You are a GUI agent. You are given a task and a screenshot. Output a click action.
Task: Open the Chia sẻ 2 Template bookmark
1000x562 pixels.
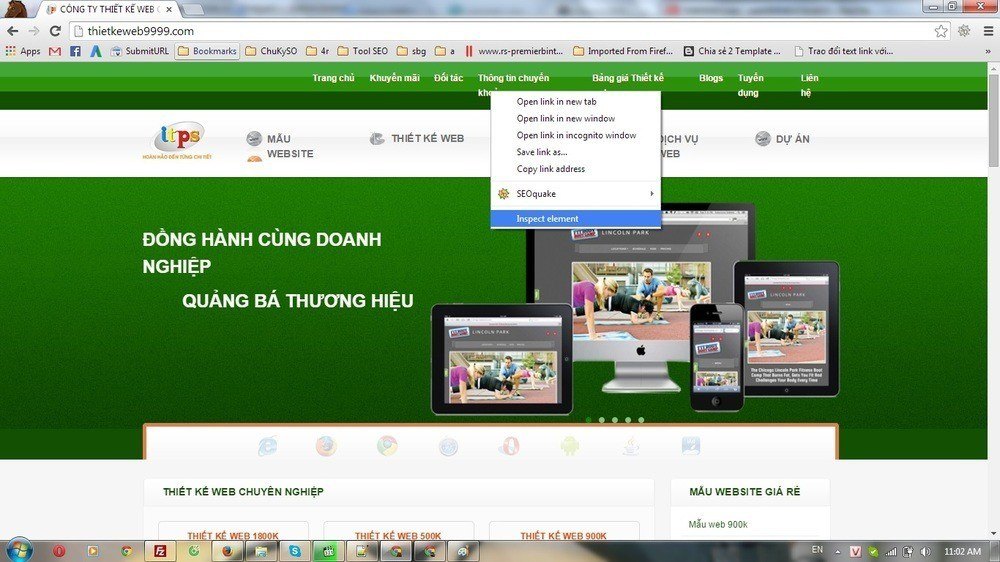pyautogui.click(x=732, y=51)
